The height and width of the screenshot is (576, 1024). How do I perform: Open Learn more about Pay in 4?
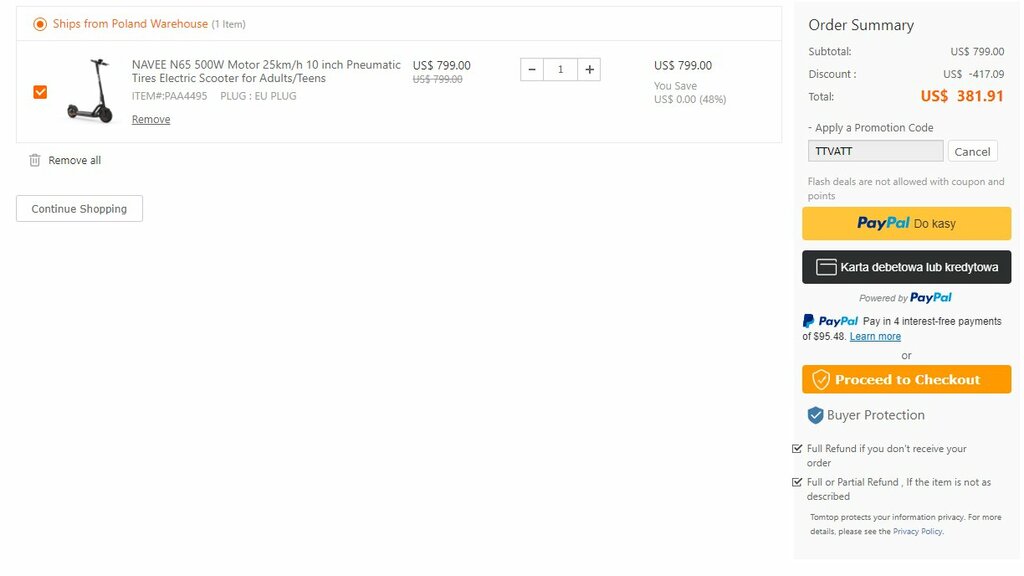click(x=875, y=336)
